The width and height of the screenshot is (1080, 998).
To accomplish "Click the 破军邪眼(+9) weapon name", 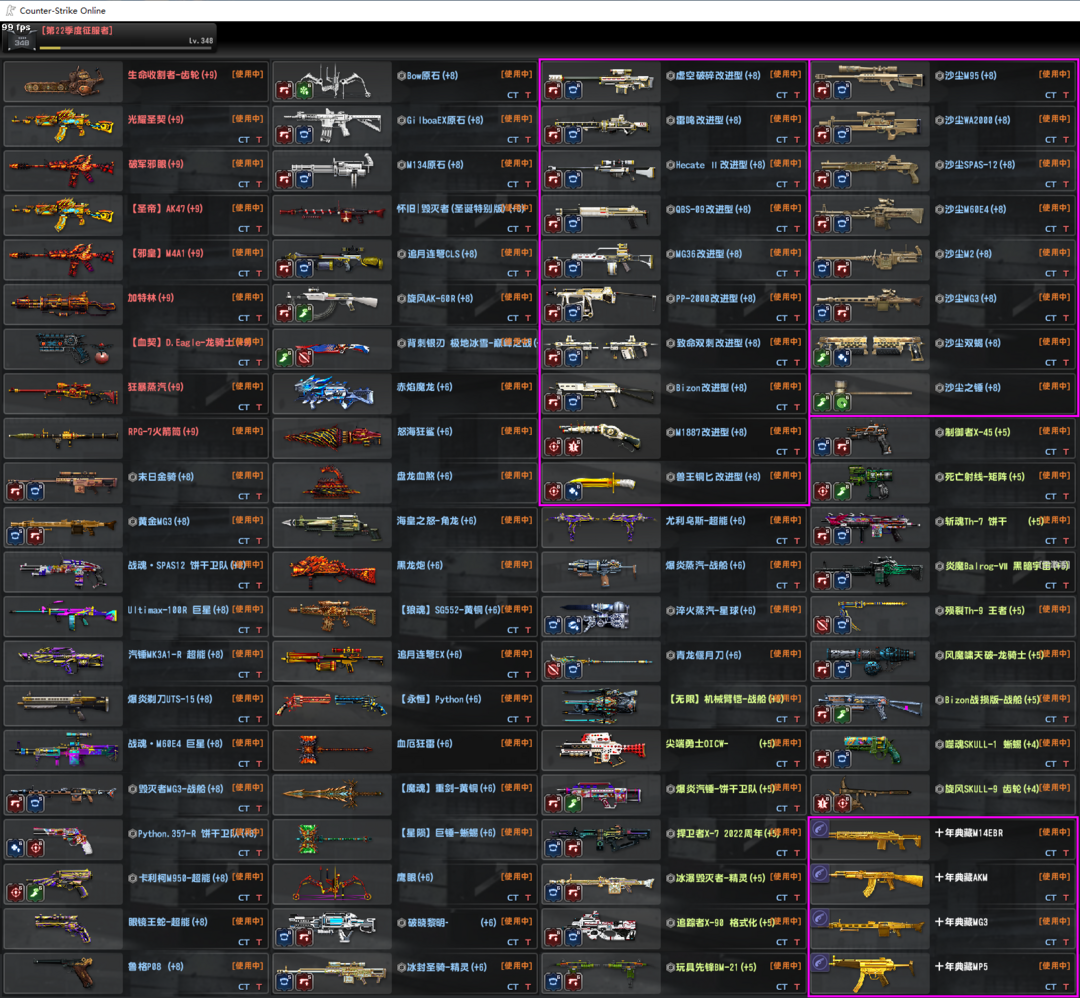I will [x=156, y=165].
